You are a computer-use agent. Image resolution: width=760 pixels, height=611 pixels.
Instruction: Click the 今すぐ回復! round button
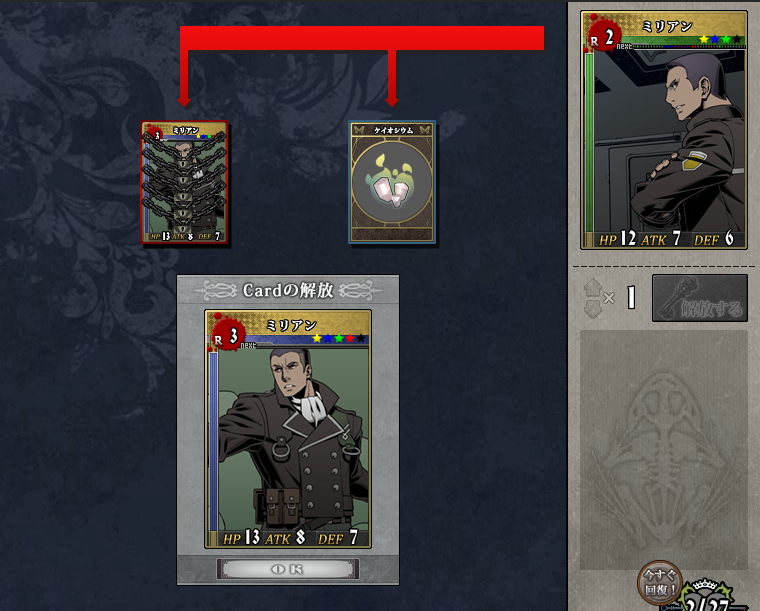(660, 583)
